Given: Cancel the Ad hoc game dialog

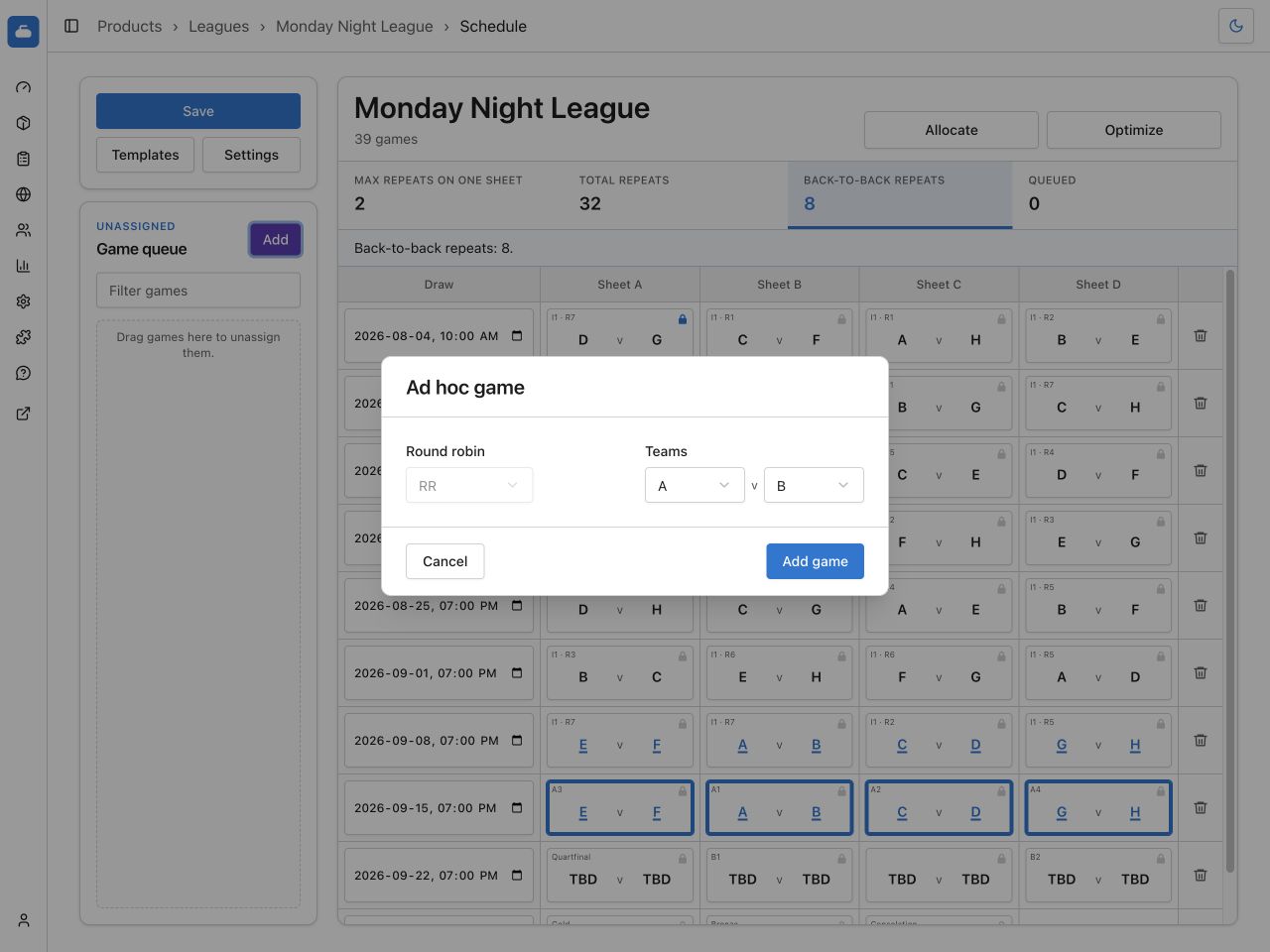Looking at the screenshot, I should (x=444, y=561).
